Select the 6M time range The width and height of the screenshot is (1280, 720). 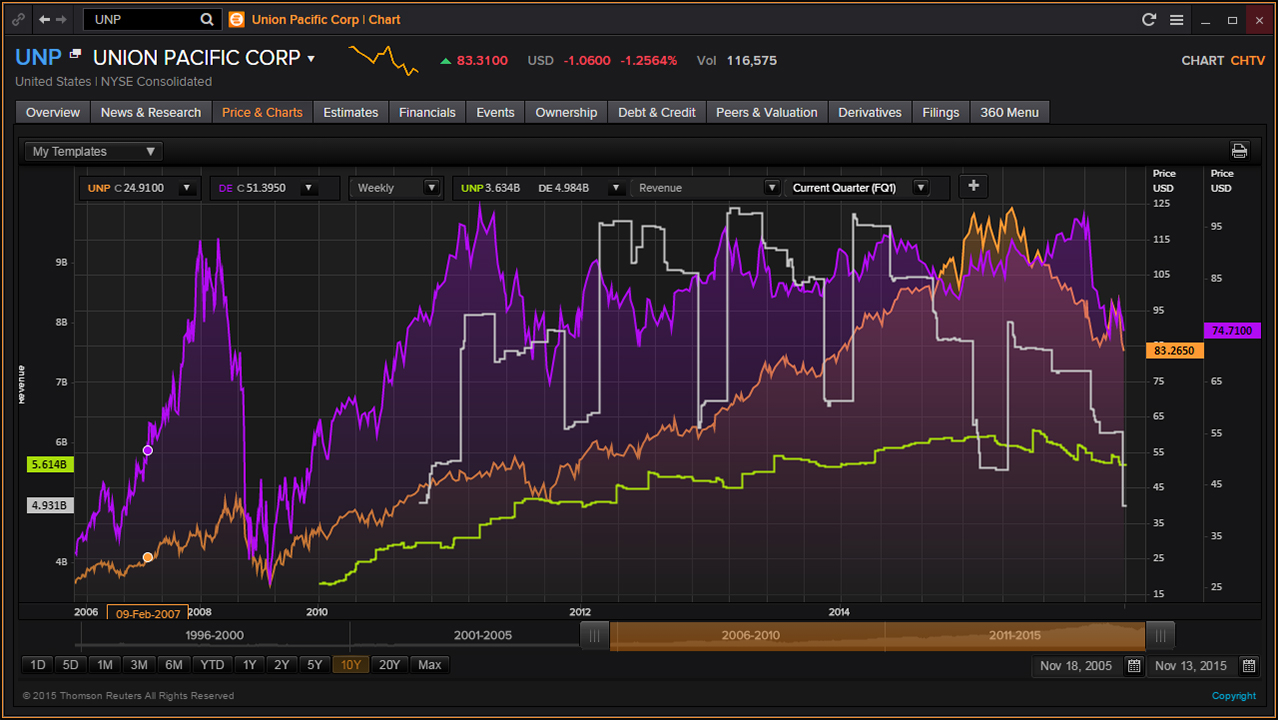[x=174, y=665]
